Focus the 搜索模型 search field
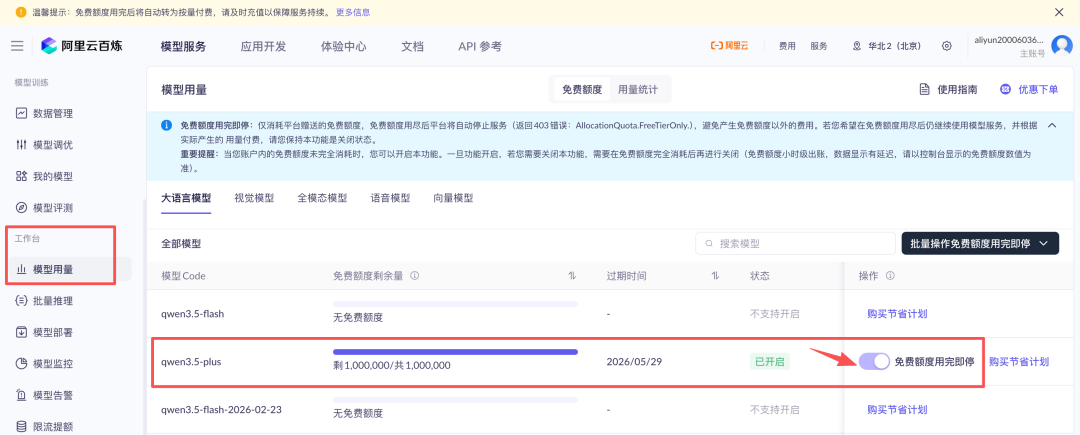This screenshot has width=1080, height=435. coord(795,244)
